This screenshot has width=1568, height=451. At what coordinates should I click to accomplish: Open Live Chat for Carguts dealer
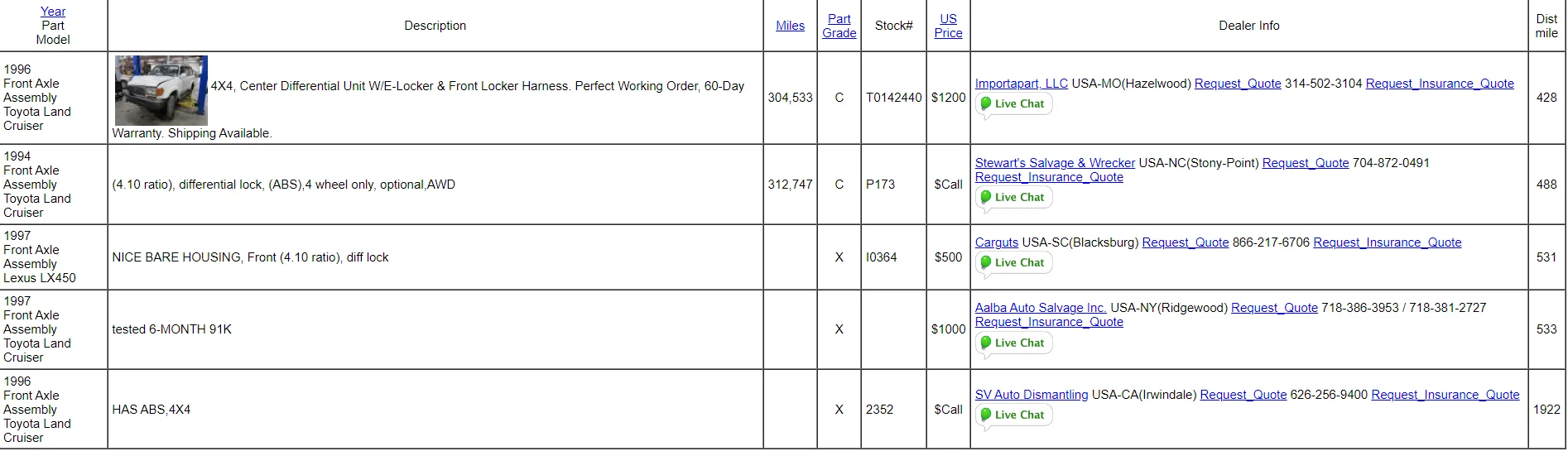(1013, 263)
